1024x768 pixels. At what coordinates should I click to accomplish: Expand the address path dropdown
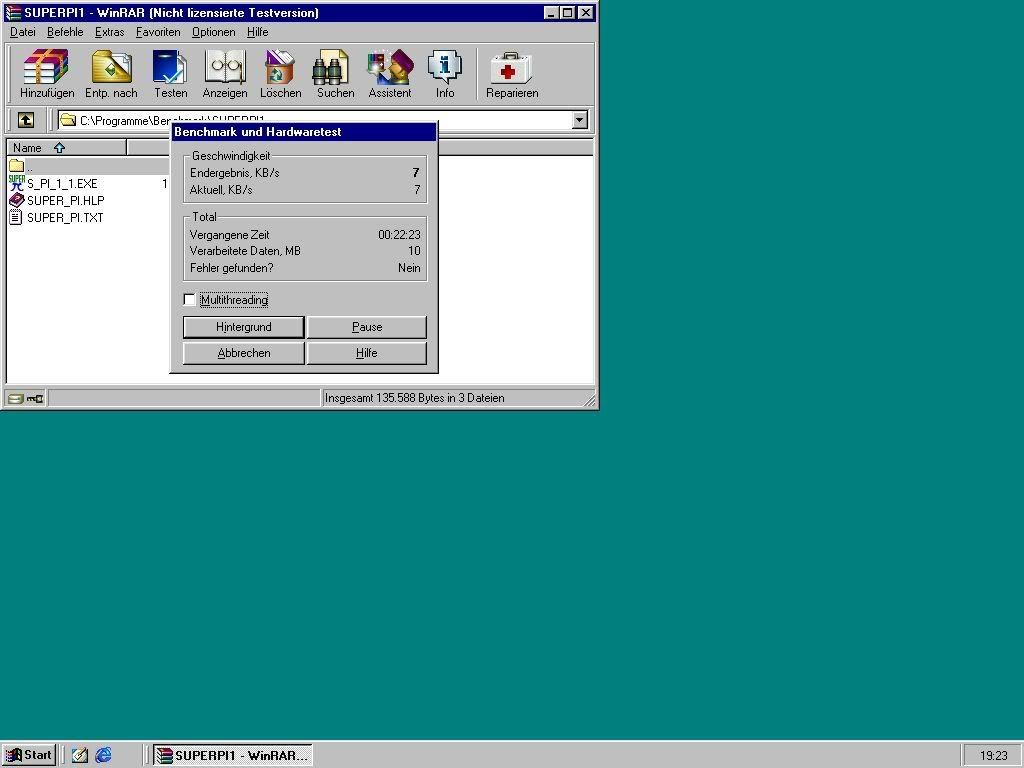coord(579,120)
